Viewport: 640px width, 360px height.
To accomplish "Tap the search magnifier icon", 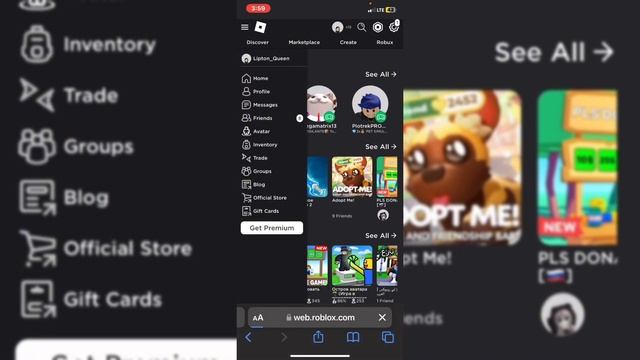I will pyautogui.click(x=362, y=27).
